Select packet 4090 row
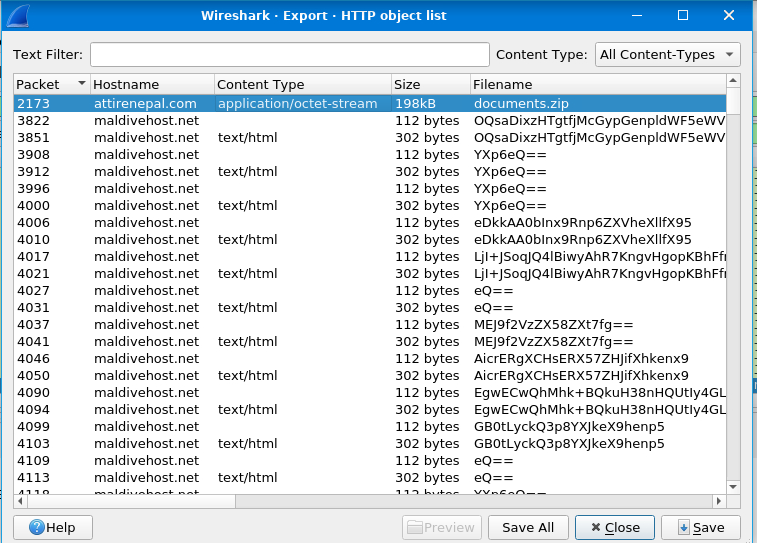This screenshot has height=543, width=757. point(370,393)
